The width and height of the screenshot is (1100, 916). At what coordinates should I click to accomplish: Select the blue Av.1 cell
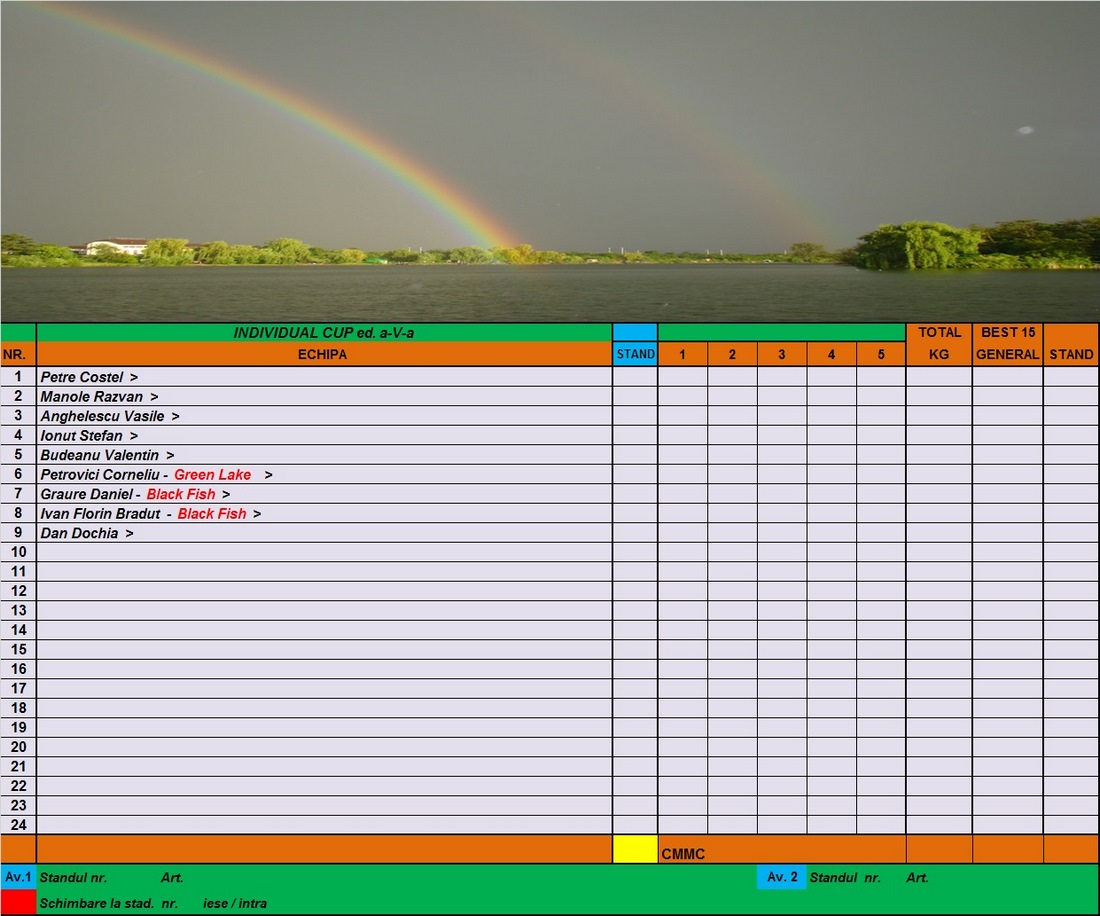(18, 877)
